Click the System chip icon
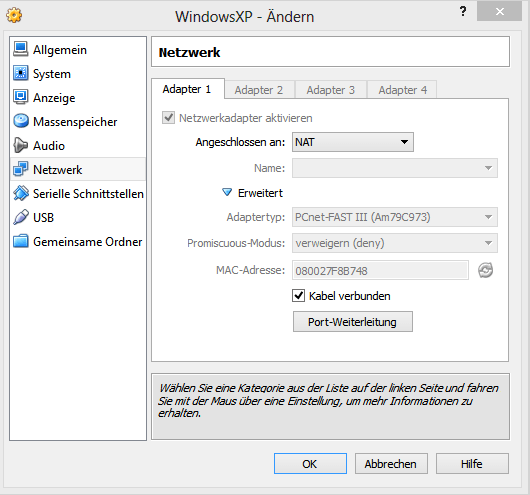Image resolution: width=530 pixels, height=495 pixels. click(21, 73)
